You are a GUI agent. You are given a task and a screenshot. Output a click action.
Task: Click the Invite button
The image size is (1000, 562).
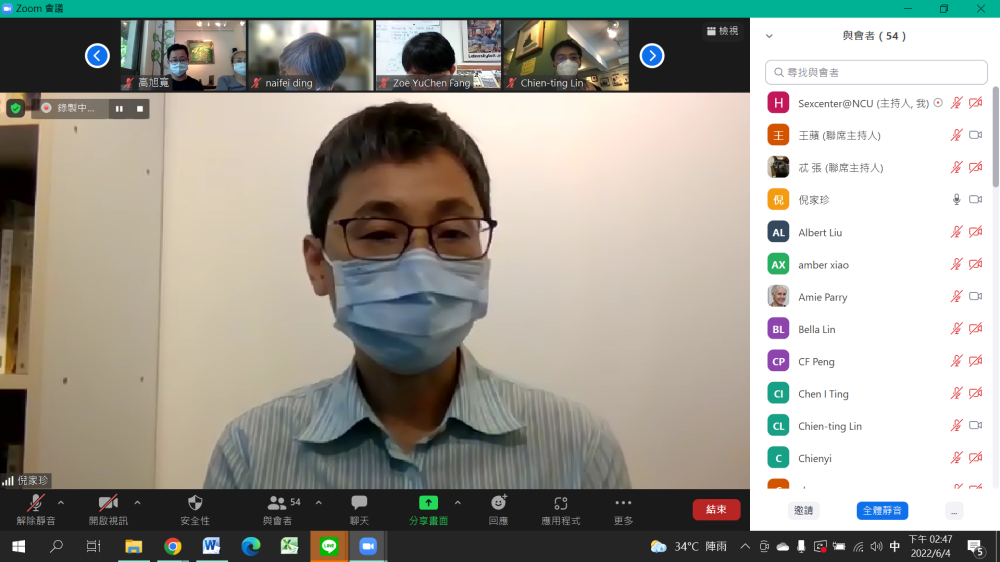coord(803,510)
